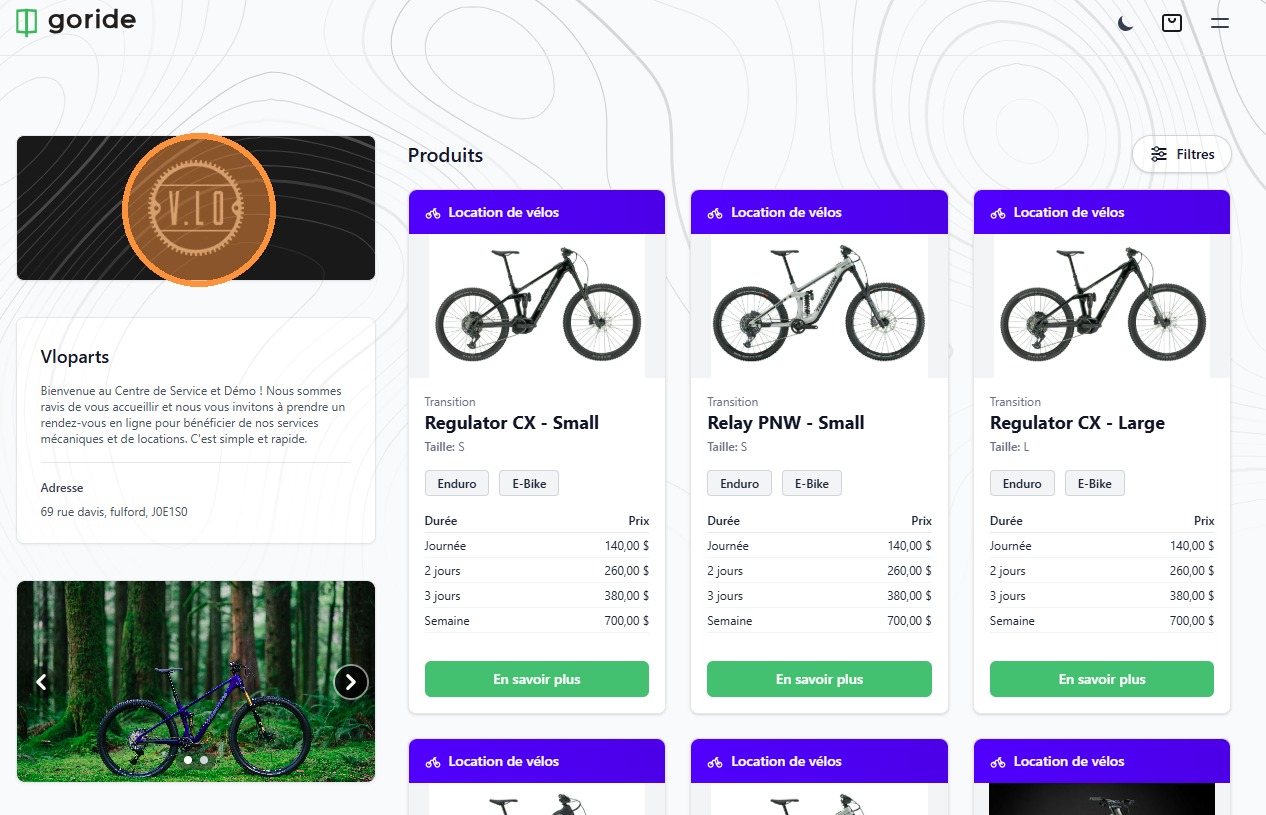Select the Enduro tag on Regulator CX Small

457,484
